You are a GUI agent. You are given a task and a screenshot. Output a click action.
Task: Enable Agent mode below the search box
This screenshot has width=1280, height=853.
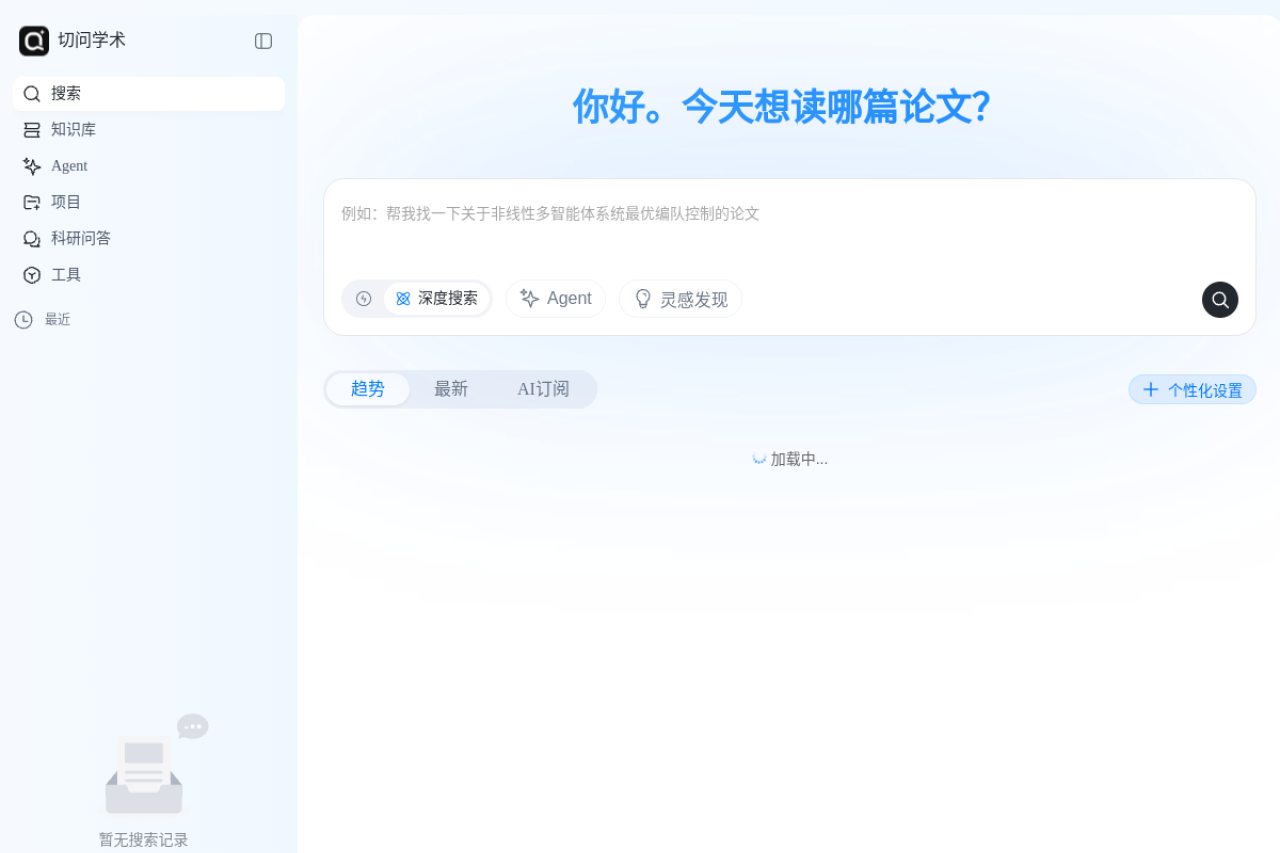[x=556, y=299]
